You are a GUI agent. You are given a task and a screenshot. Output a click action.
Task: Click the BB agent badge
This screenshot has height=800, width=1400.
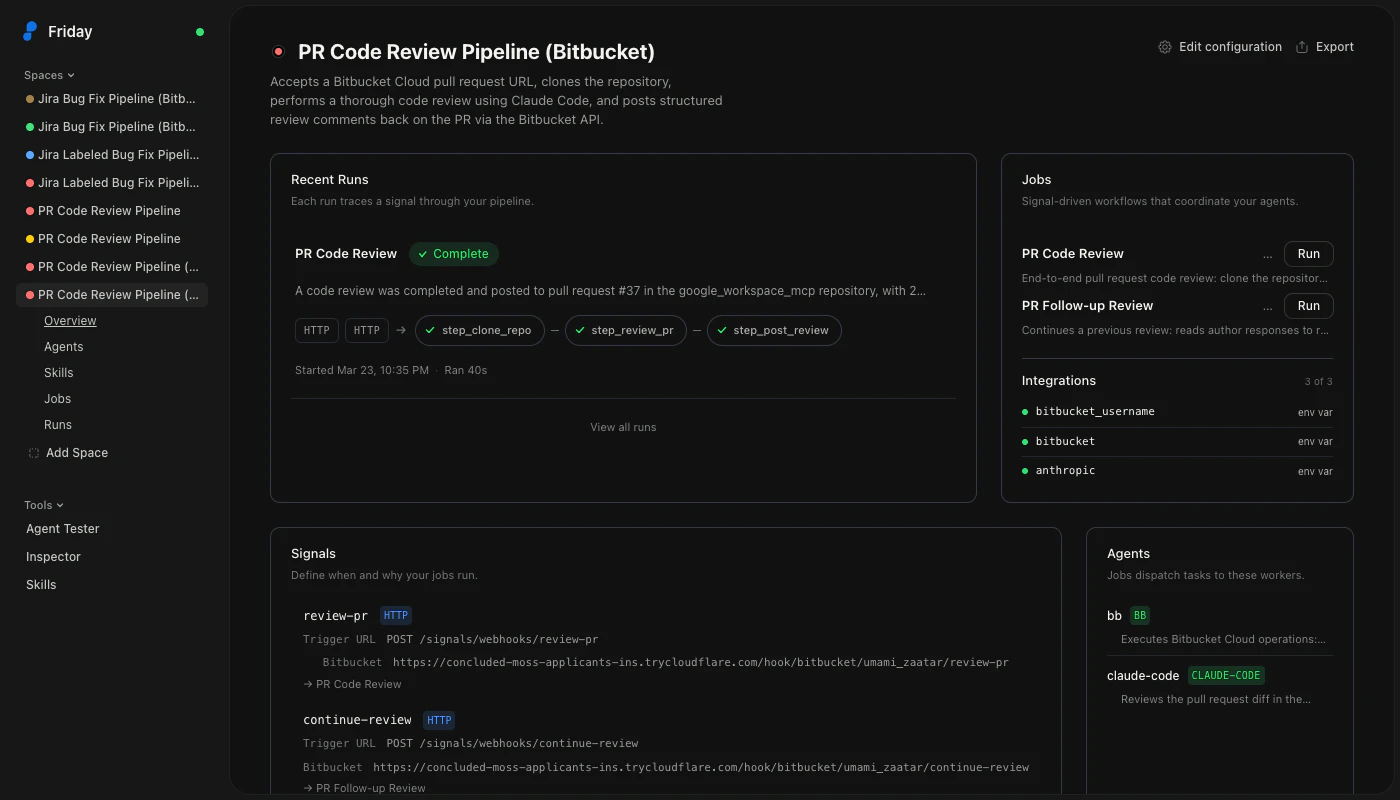(1140, 616)
